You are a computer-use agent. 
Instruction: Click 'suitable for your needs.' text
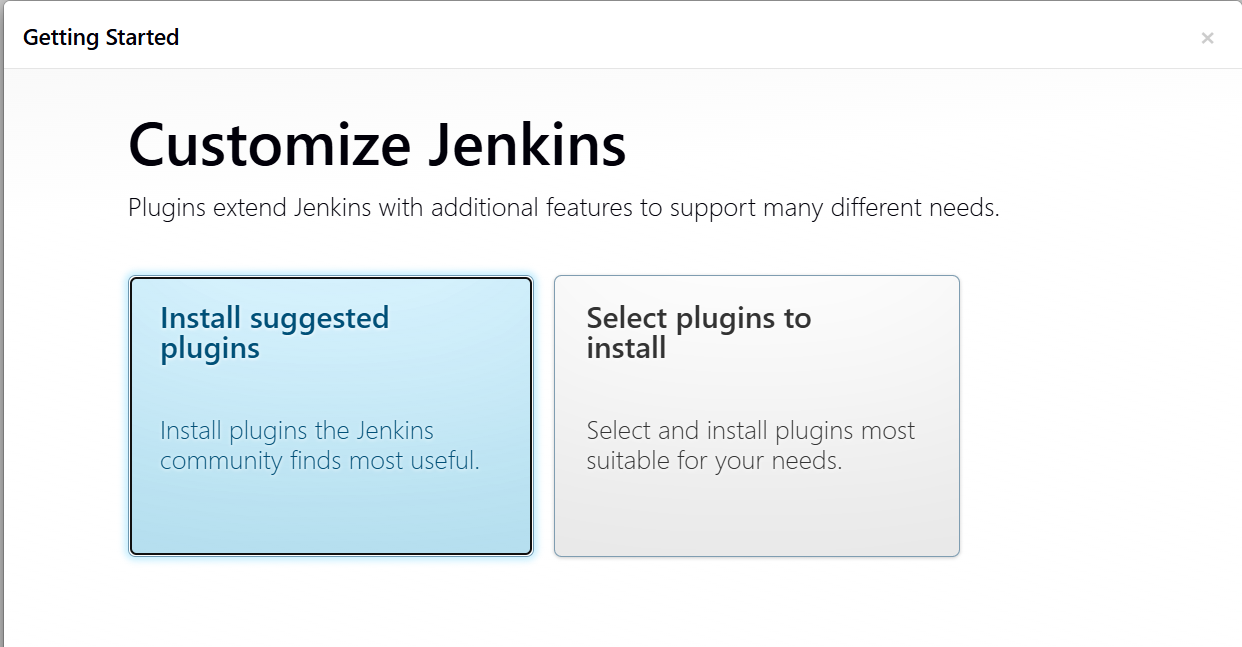pyautogui.click(x=714, y=461)
